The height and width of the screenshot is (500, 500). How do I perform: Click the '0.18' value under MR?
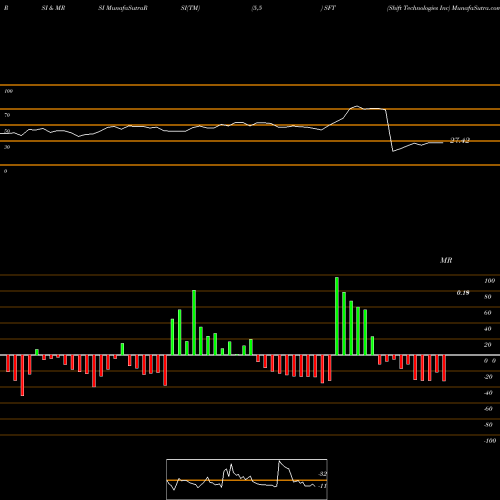click(x=463, y=293)
